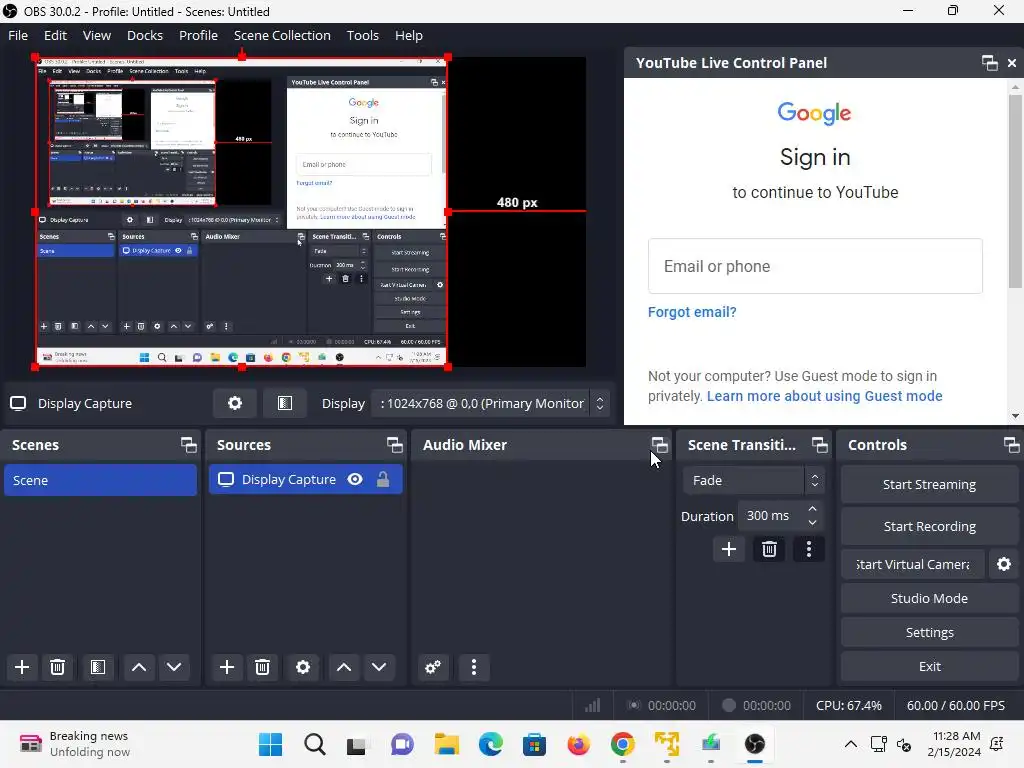Remove selected scene with trash icon

pos(57,667)
